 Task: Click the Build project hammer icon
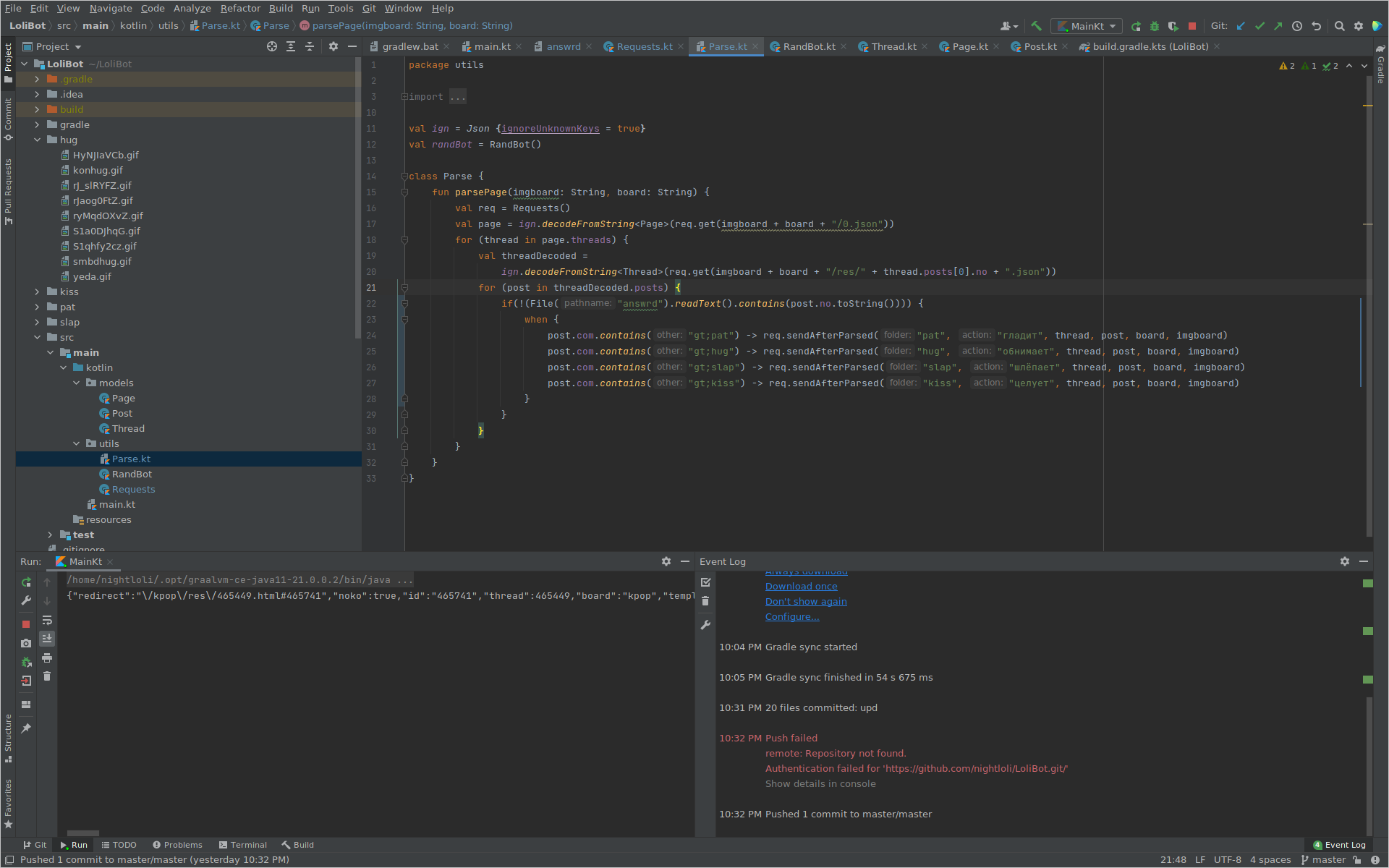point(1036,26)
